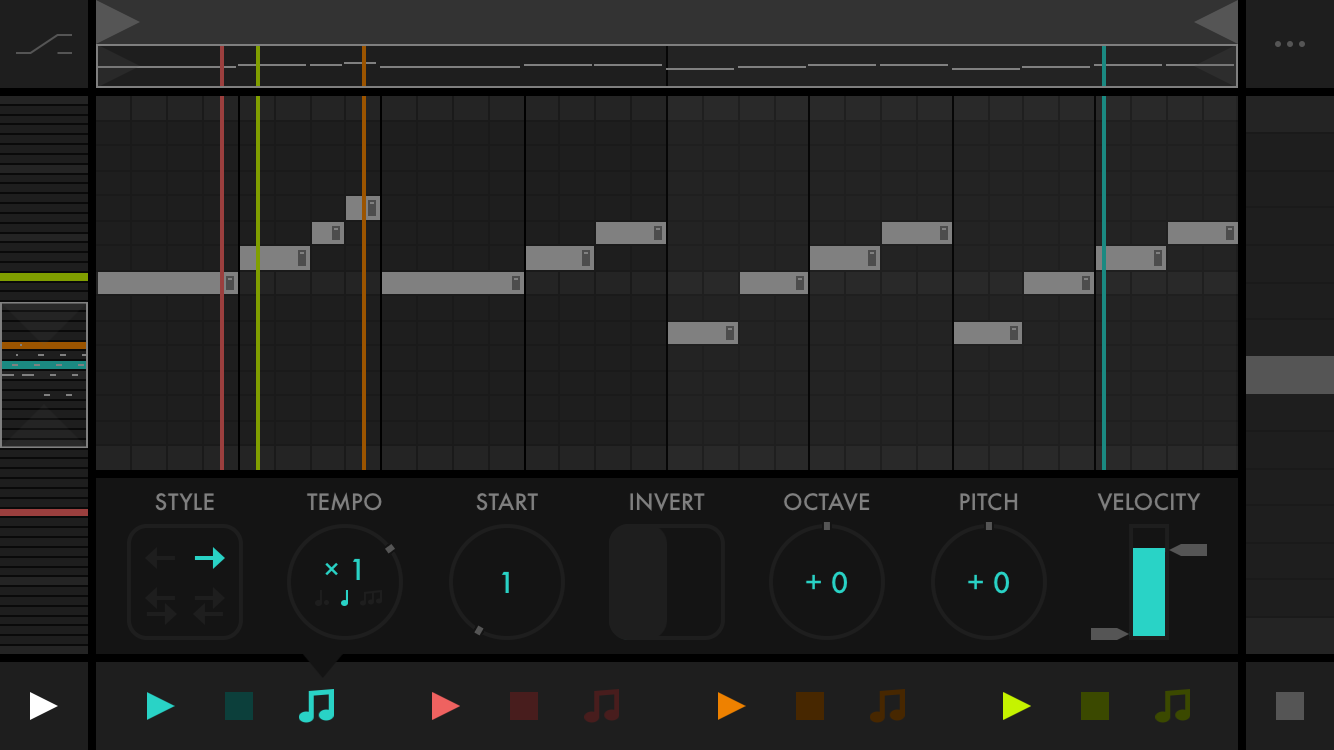
Task: Select the backward arrow in STYLE
Action: (x=160, y=558)
